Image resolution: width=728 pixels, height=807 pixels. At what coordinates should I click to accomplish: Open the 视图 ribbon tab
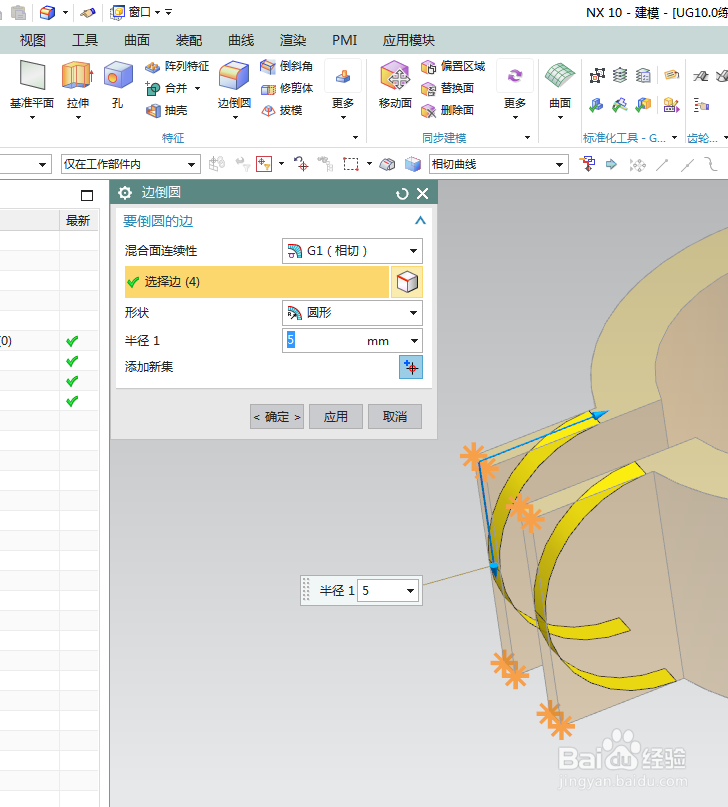[x=32, y=40]
